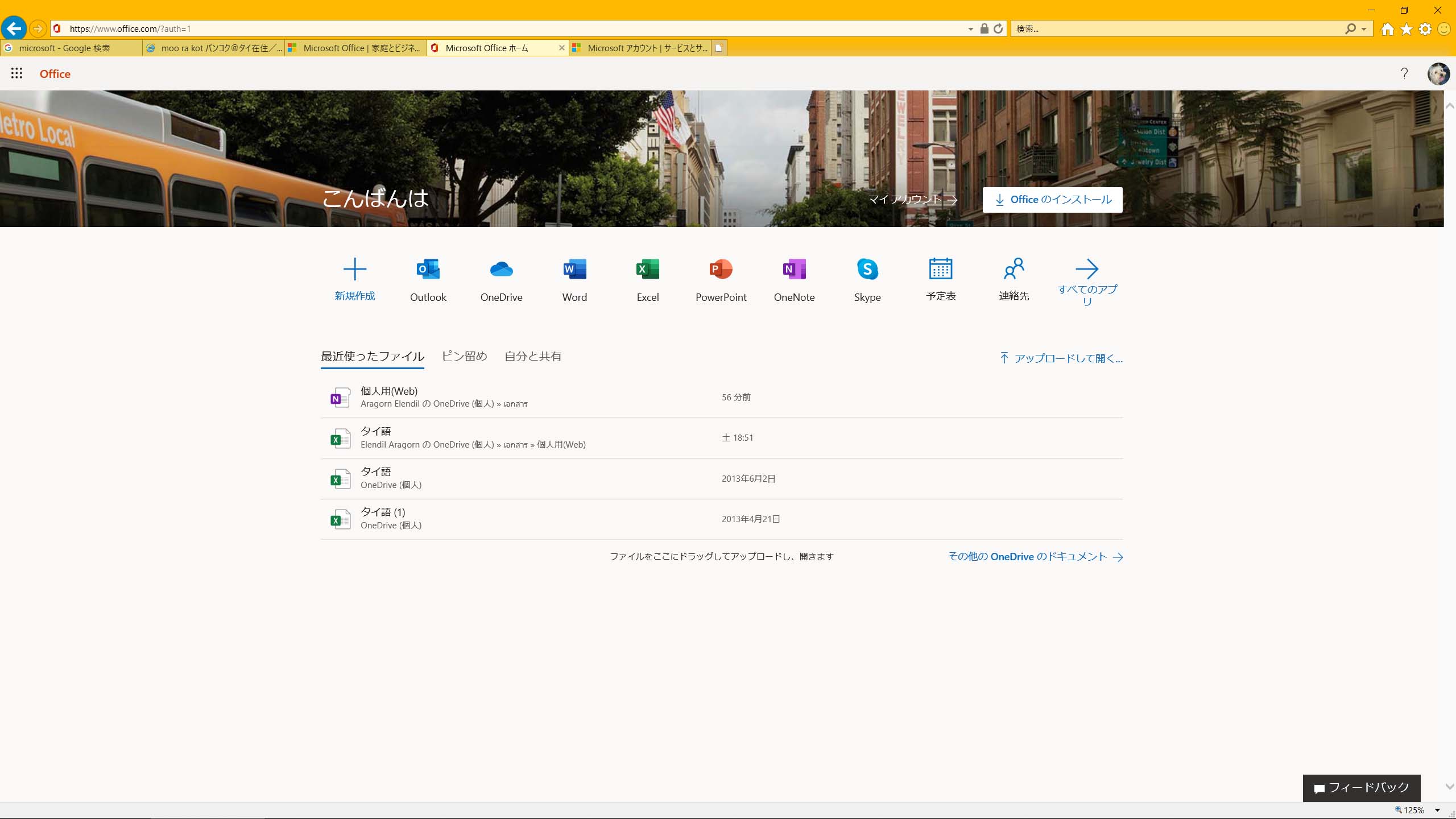This screenshot has width=1456, height=819.
Task: Open OneDrive app
Action: [501, 280]
